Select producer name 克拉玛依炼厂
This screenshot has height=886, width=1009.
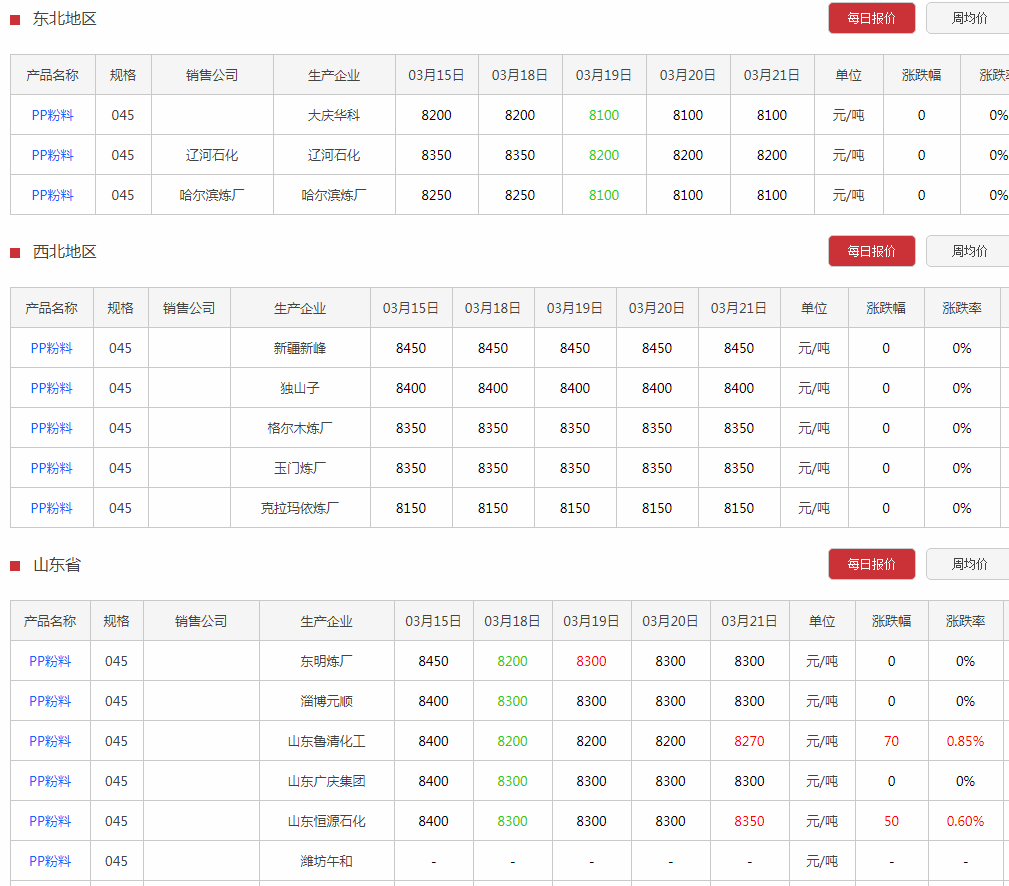[300, 508]
